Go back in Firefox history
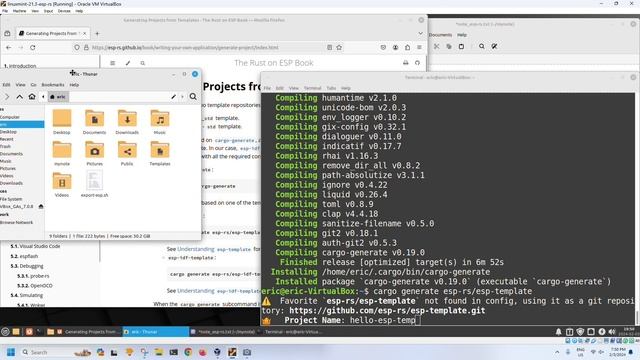Image resolution: width=640 pixels, height=360 pixels. (9, 47)
